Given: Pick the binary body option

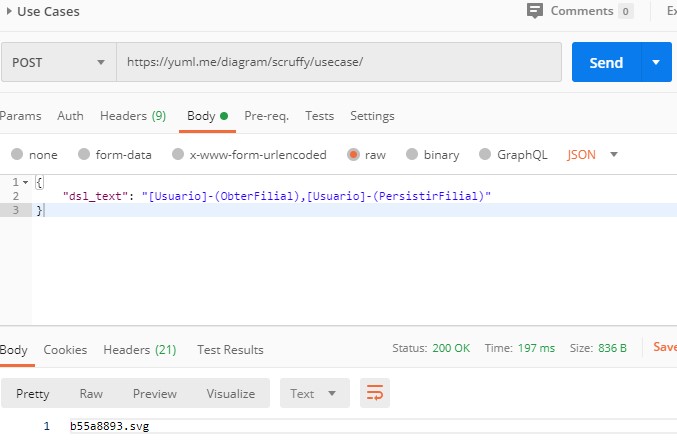Looking at the screenshot, I should 411,155.
